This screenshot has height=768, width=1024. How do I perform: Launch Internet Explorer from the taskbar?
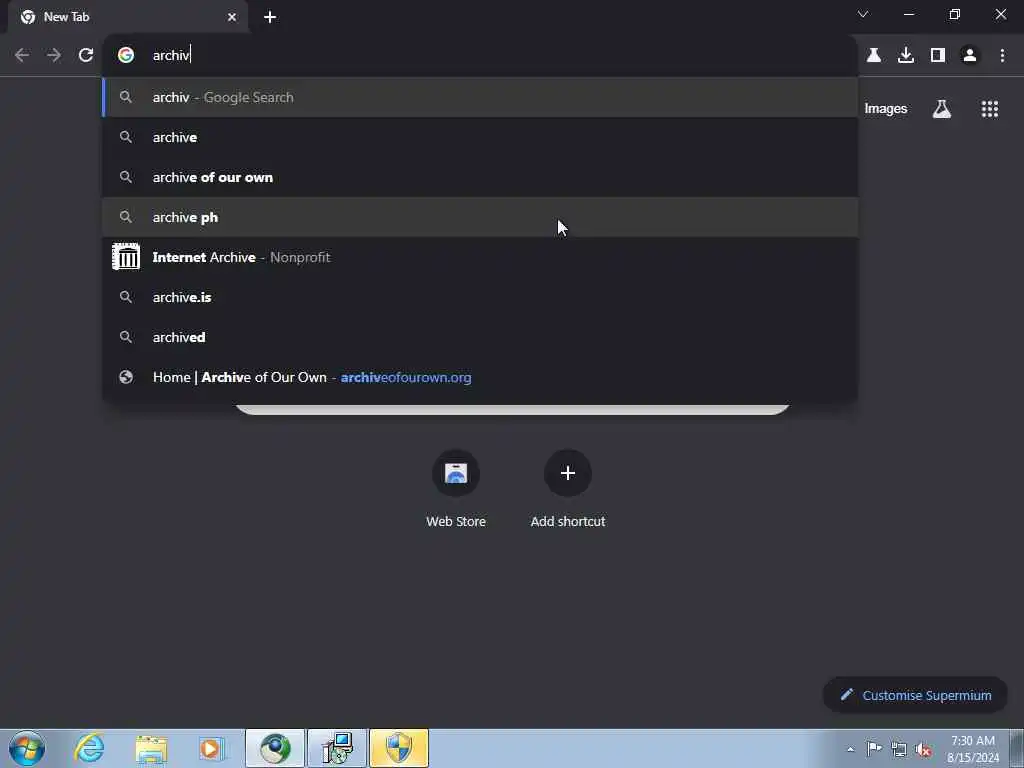click(x=89, y=748)
